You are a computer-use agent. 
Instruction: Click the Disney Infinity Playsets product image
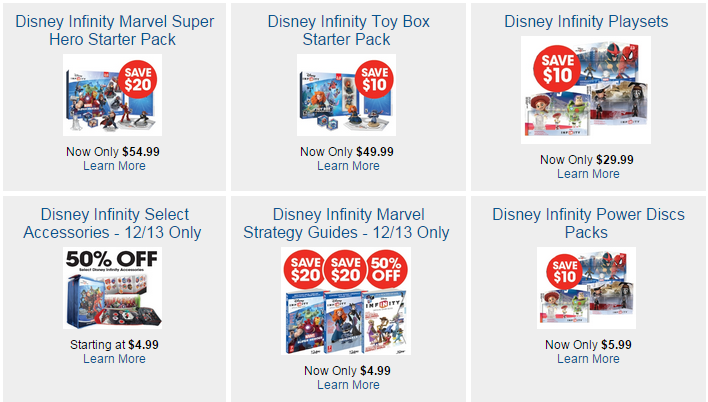click(x=586, y=90)
